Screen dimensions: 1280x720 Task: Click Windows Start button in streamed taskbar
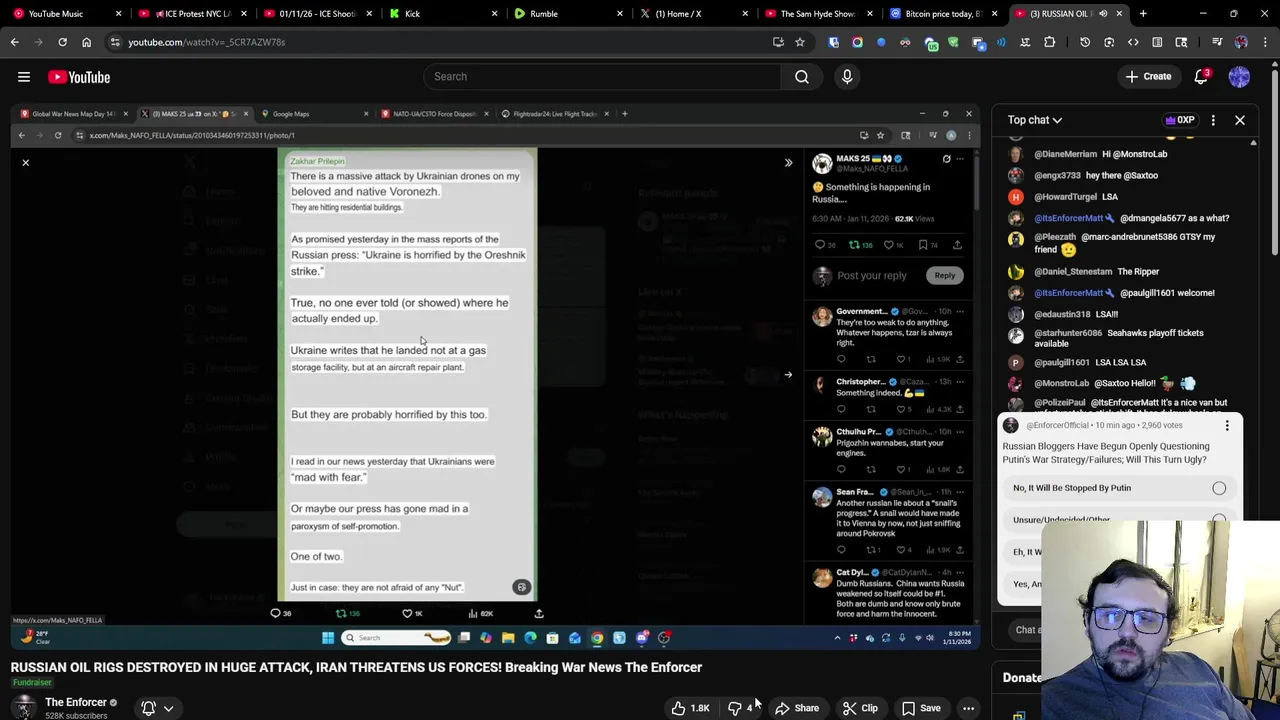[327, 638]
